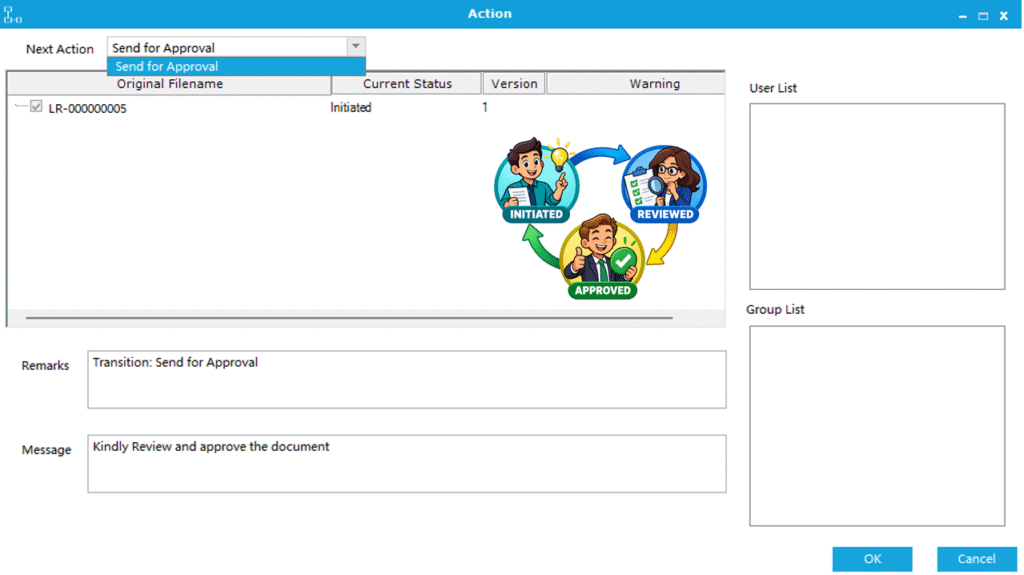Click the Warning column header

coord(636,84)
